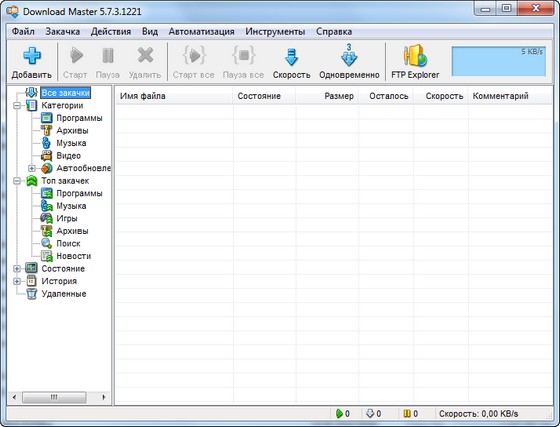Click the active downloads green status icon
560x427 pixels.
339,413
